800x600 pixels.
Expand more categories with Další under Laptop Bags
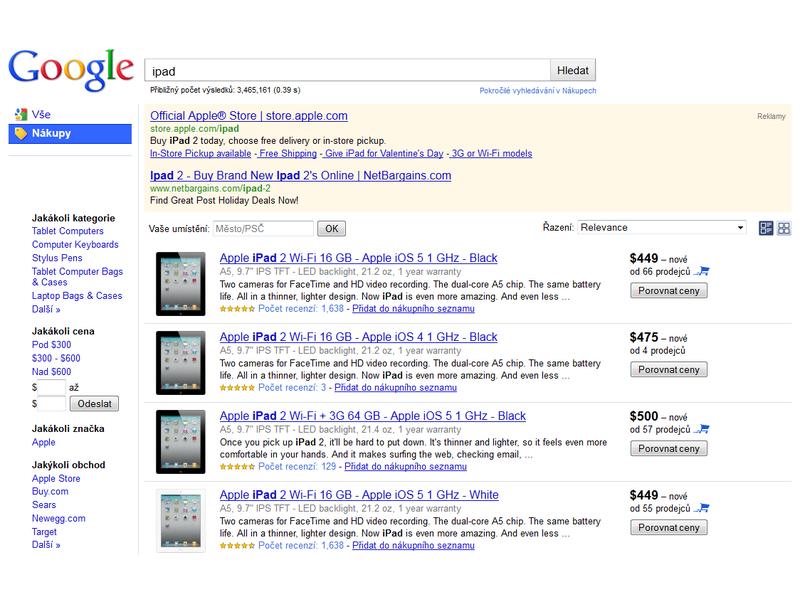click(x=46, y=309)
